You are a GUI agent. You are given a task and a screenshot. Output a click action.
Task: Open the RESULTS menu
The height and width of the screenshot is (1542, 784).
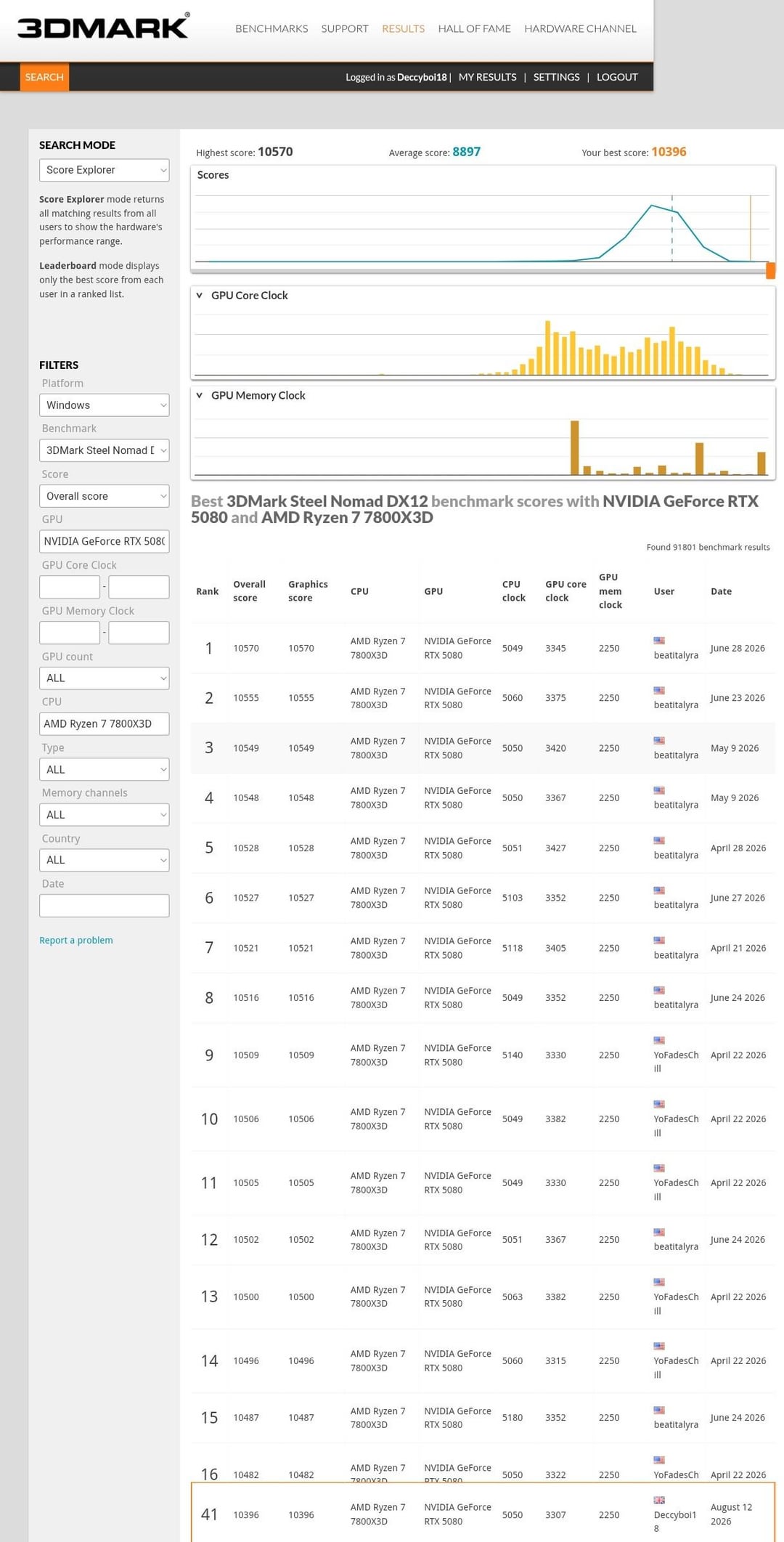click(x=403, y=28)
